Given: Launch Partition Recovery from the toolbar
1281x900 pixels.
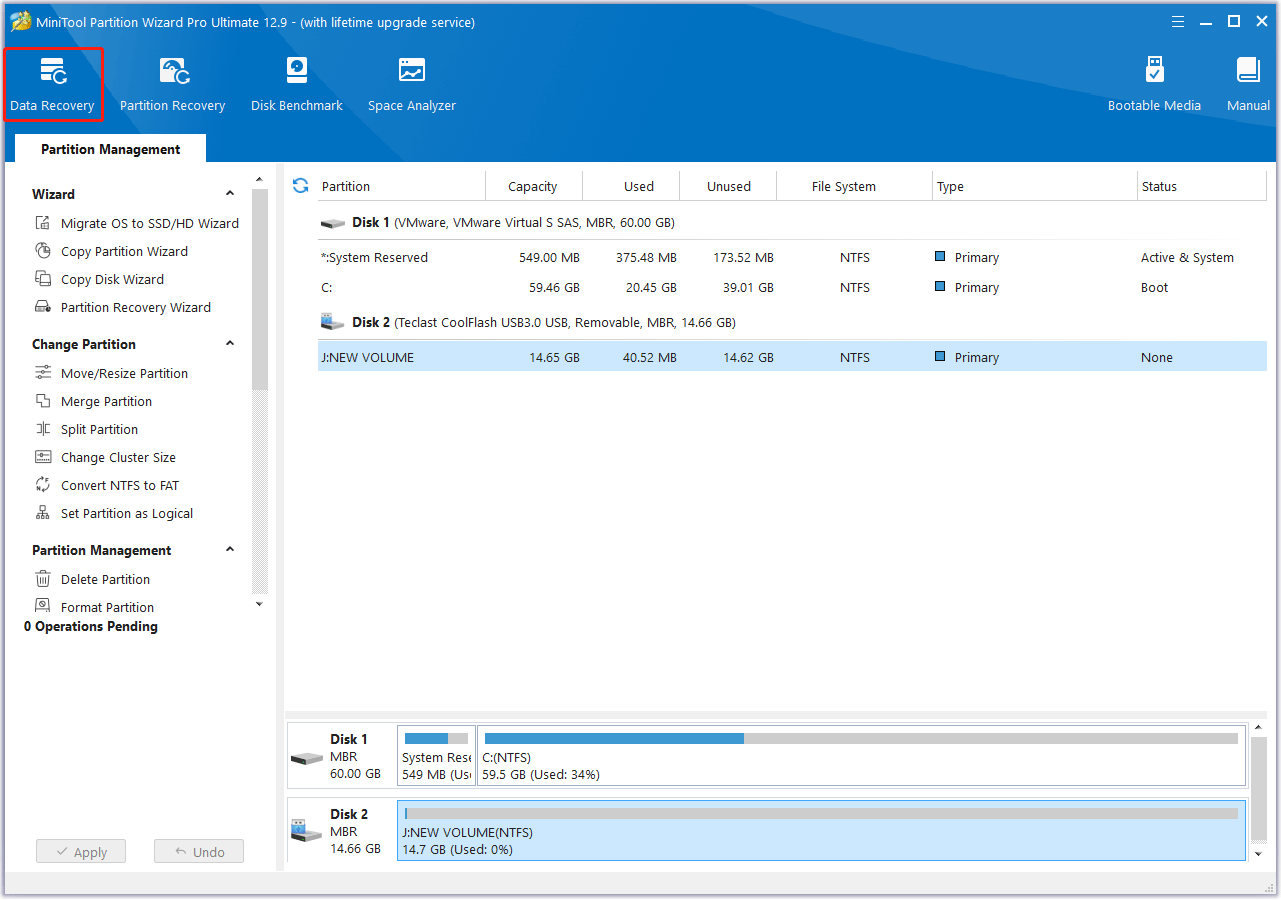Looking at the screenshot, I should [x=172, y=84].
